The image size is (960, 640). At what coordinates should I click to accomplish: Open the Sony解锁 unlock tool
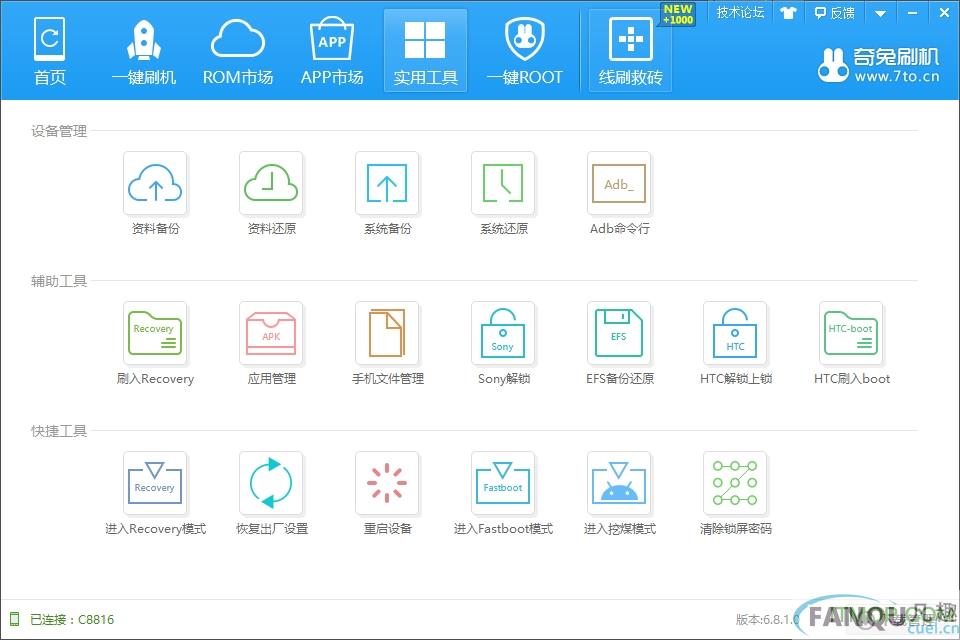point(503,334)
